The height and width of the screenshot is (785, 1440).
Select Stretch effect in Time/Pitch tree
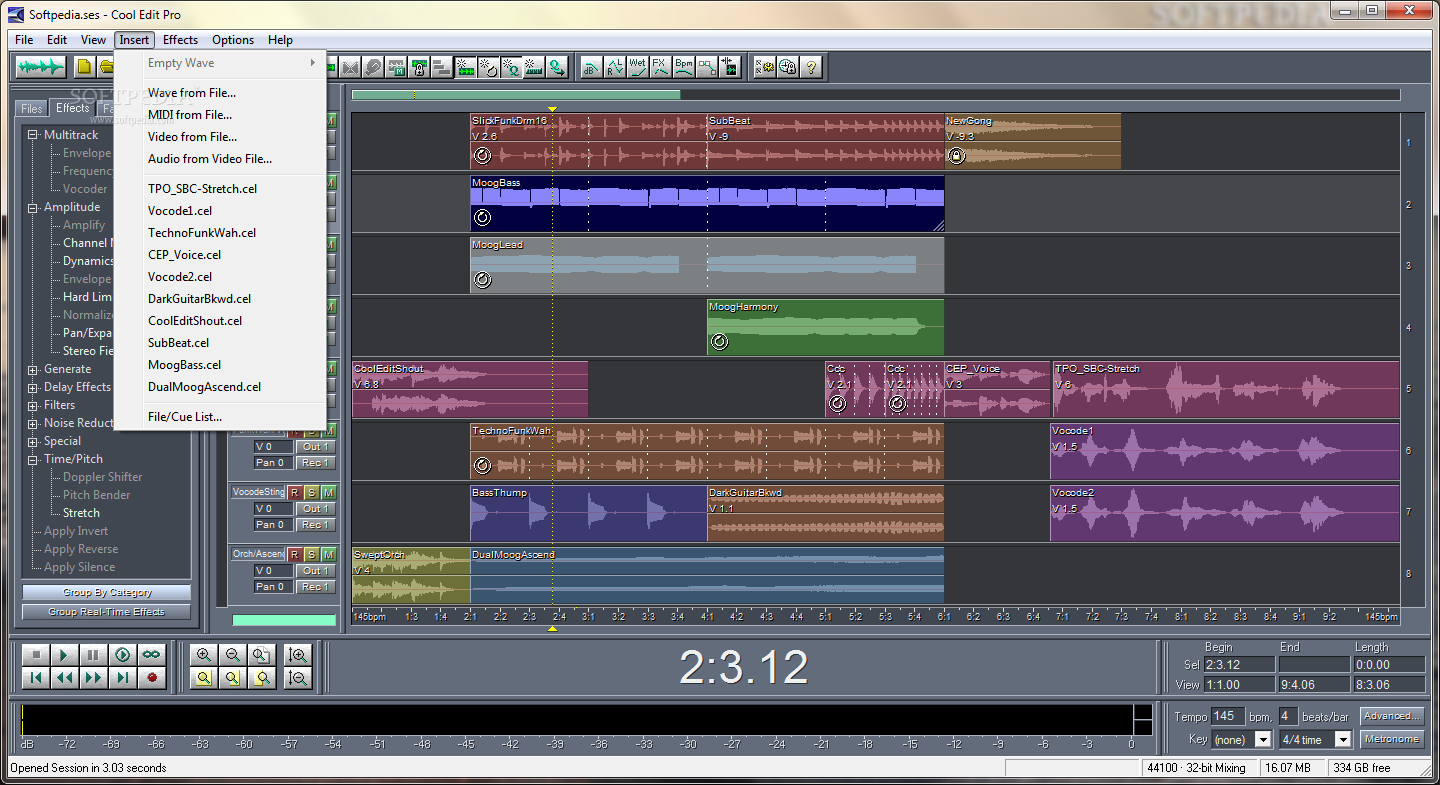[x=81, y=513]
